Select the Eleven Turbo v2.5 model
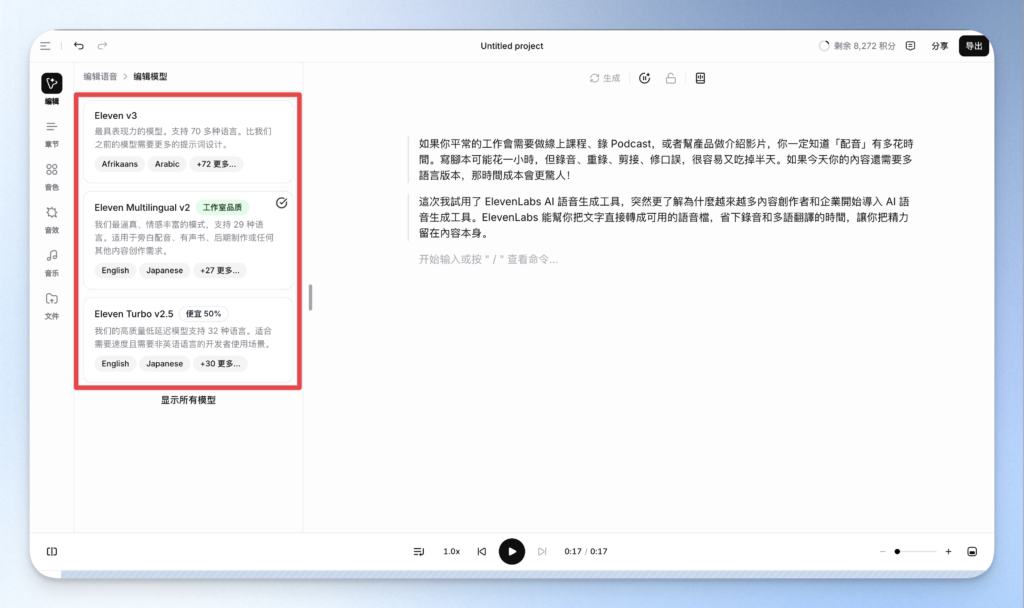 pyautogui.click(x=188, y=340)
